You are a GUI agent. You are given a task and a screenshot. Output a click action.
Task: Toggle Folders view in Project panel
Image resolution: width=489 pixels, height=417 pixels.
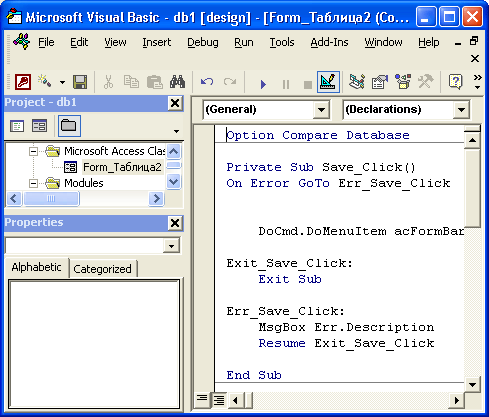[69, 126]
